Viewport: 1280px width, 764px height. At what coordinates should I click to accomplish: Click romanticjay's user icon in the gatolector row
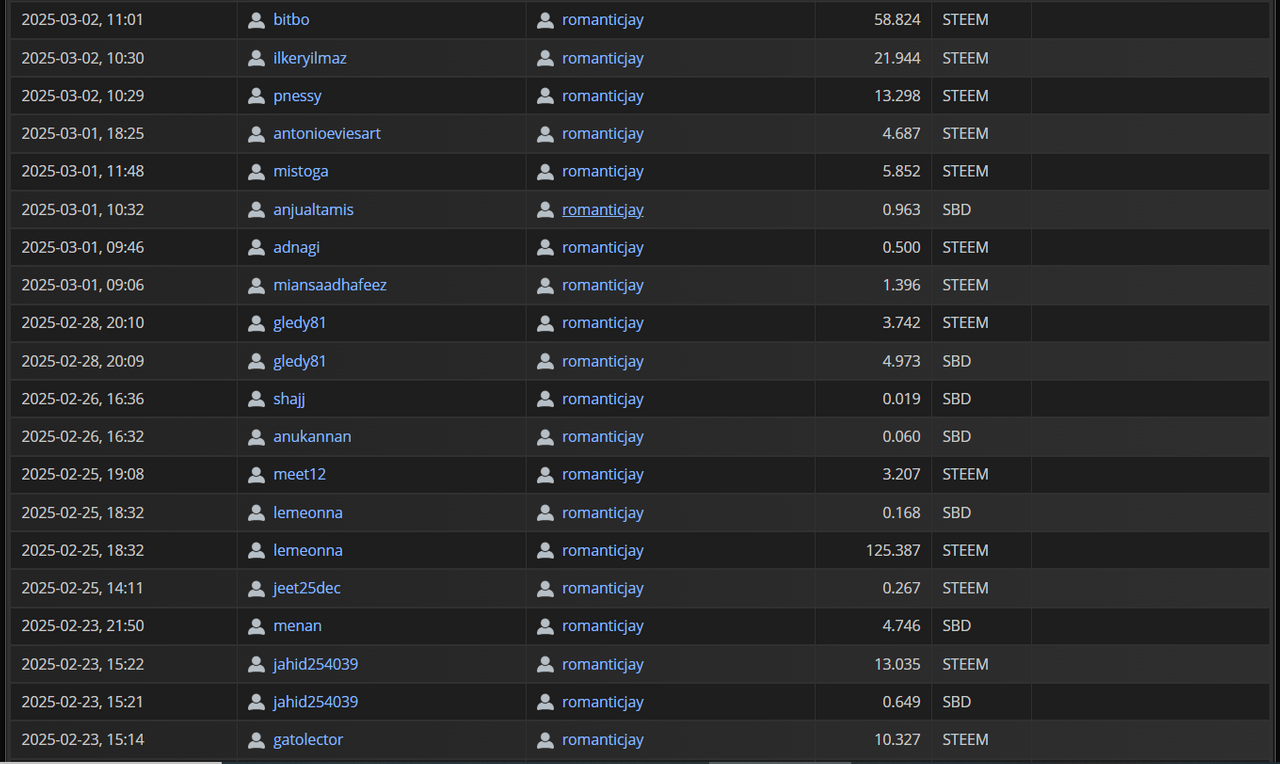pyautogui.click(x=545, y=740)
